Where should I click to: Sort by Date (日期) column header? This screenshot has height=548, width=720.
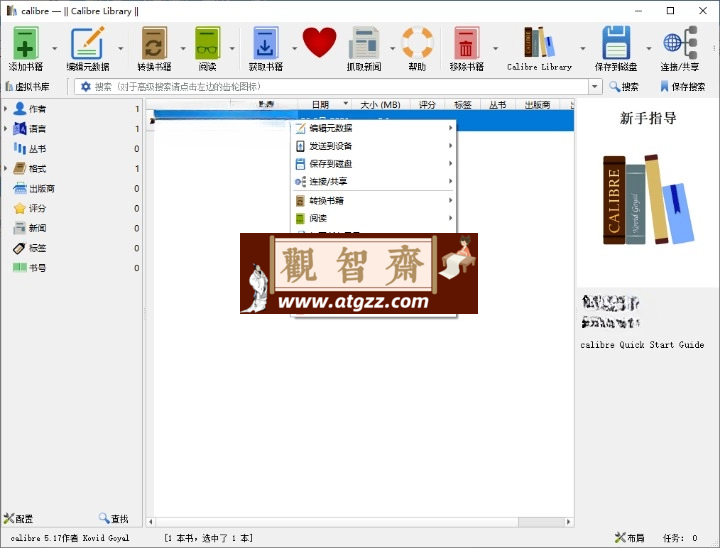324,105
